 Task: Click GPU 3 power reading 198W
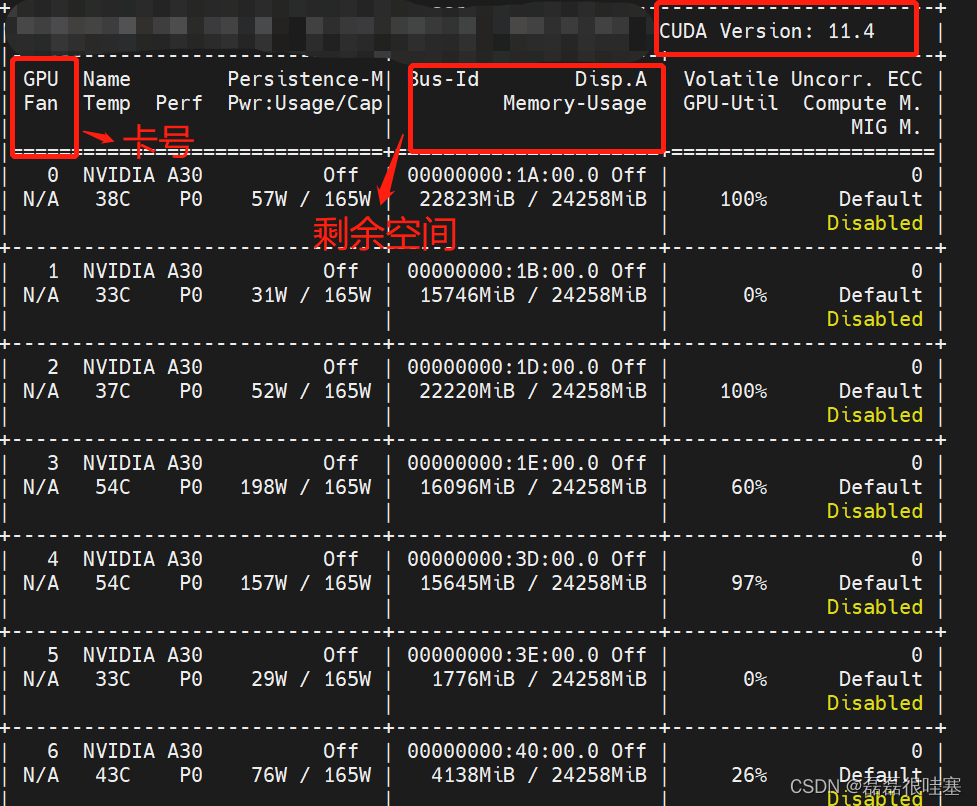click(x=263, y=487)
